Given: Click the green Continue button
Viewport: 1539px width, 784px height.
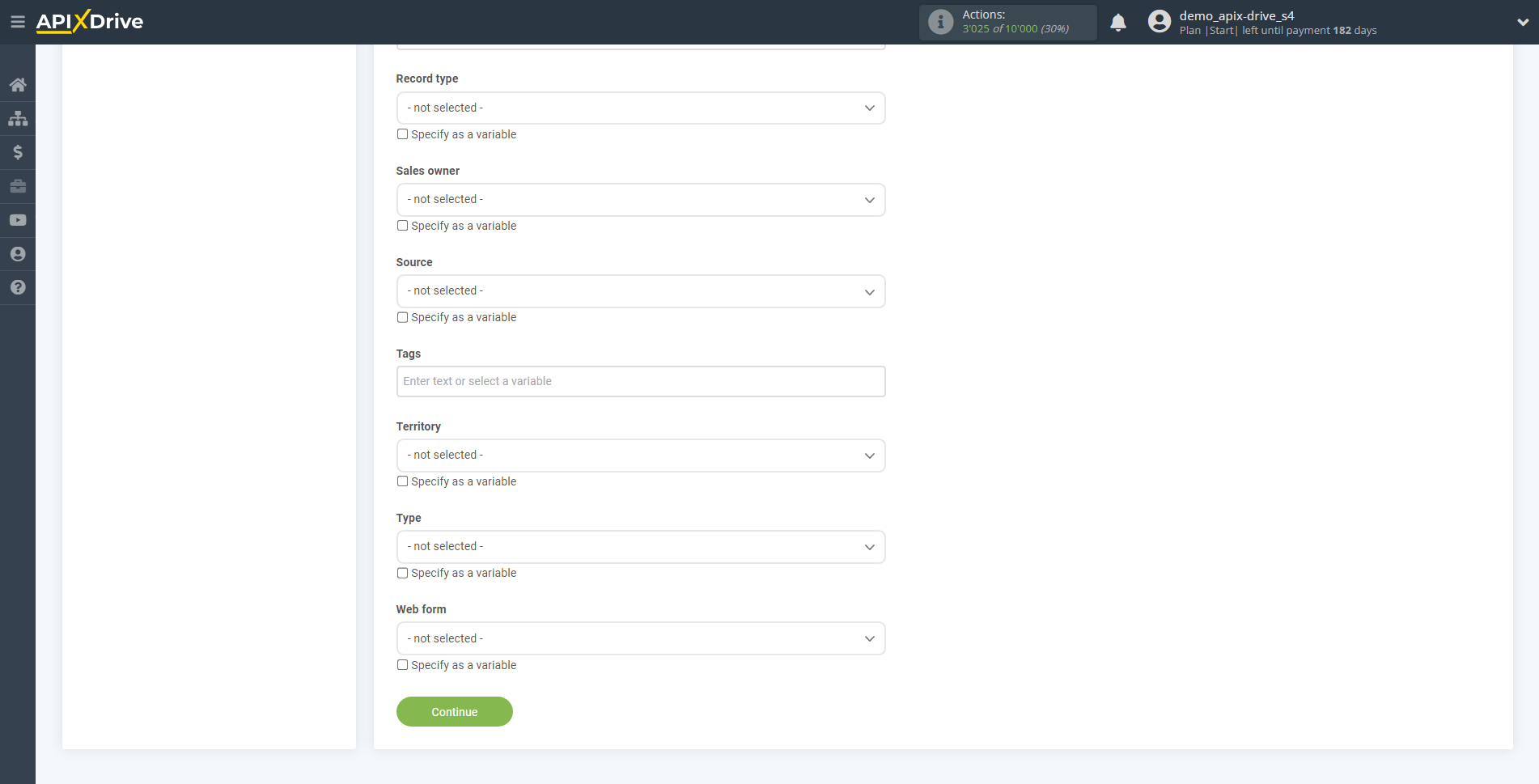Looking at the screenshot, I should click(x=455, y=712).
